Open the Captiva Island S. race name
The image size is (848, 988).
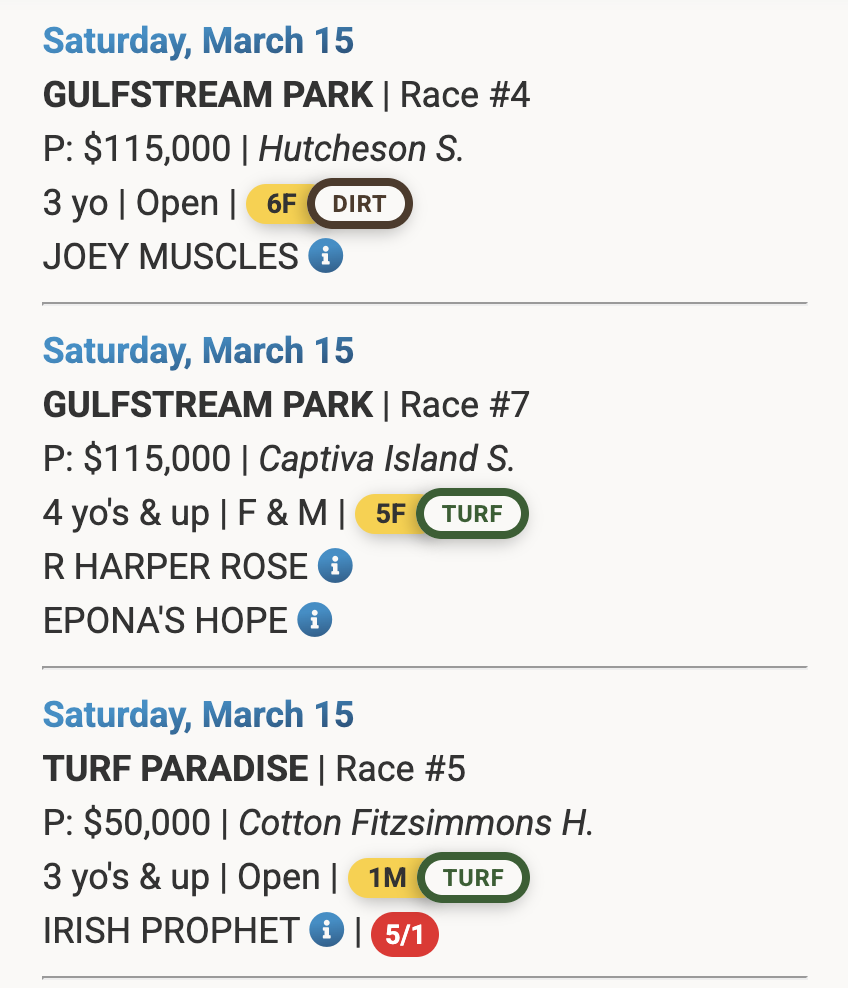pos(386,460)
